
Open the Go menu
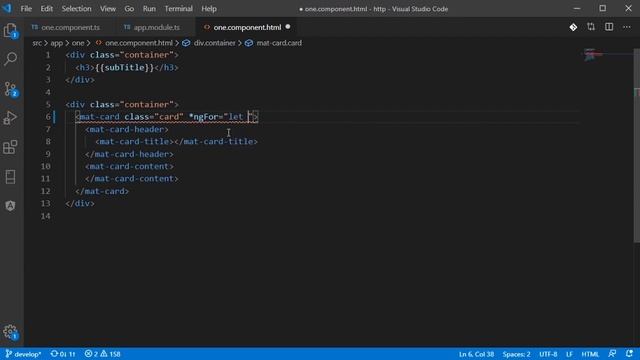click(x=129, y=9)
